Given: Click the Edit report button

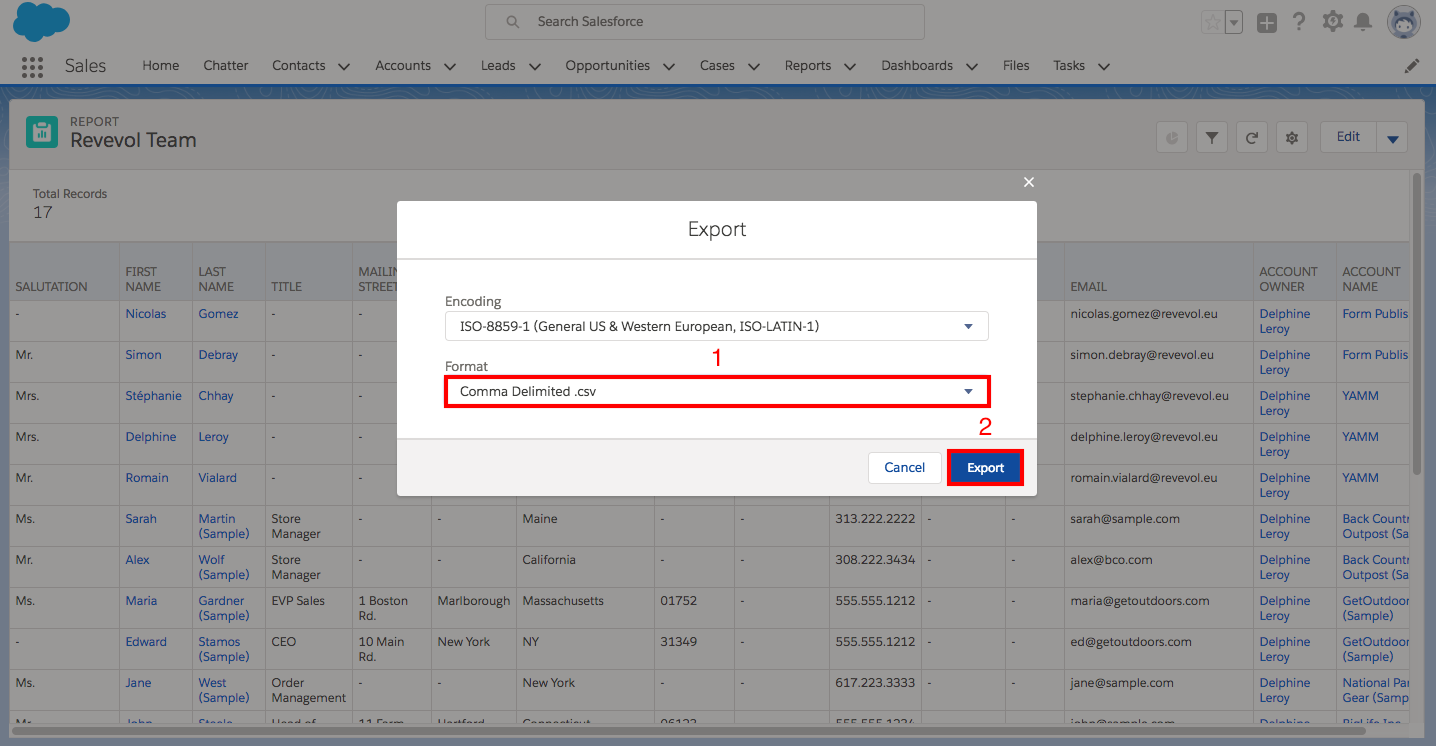Looking at the screenshot, I should (x=1348, y=137).
